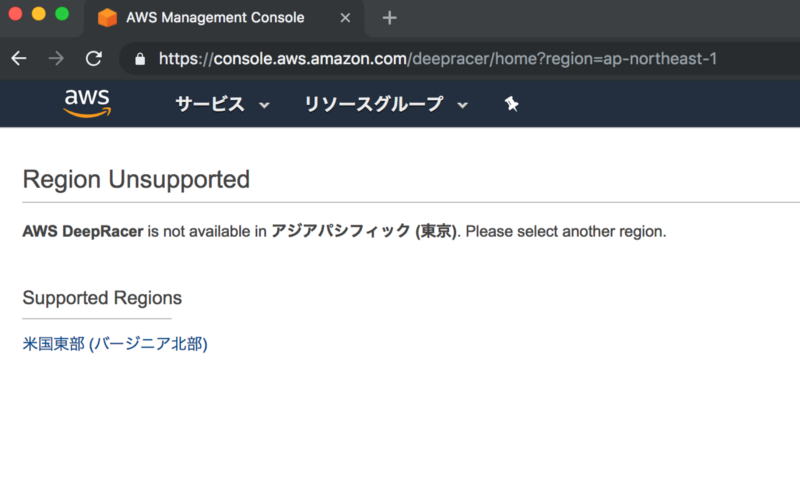Open a new browser tab with the plus icon
The width and height of the screenshot is (800, 502).
389,17
